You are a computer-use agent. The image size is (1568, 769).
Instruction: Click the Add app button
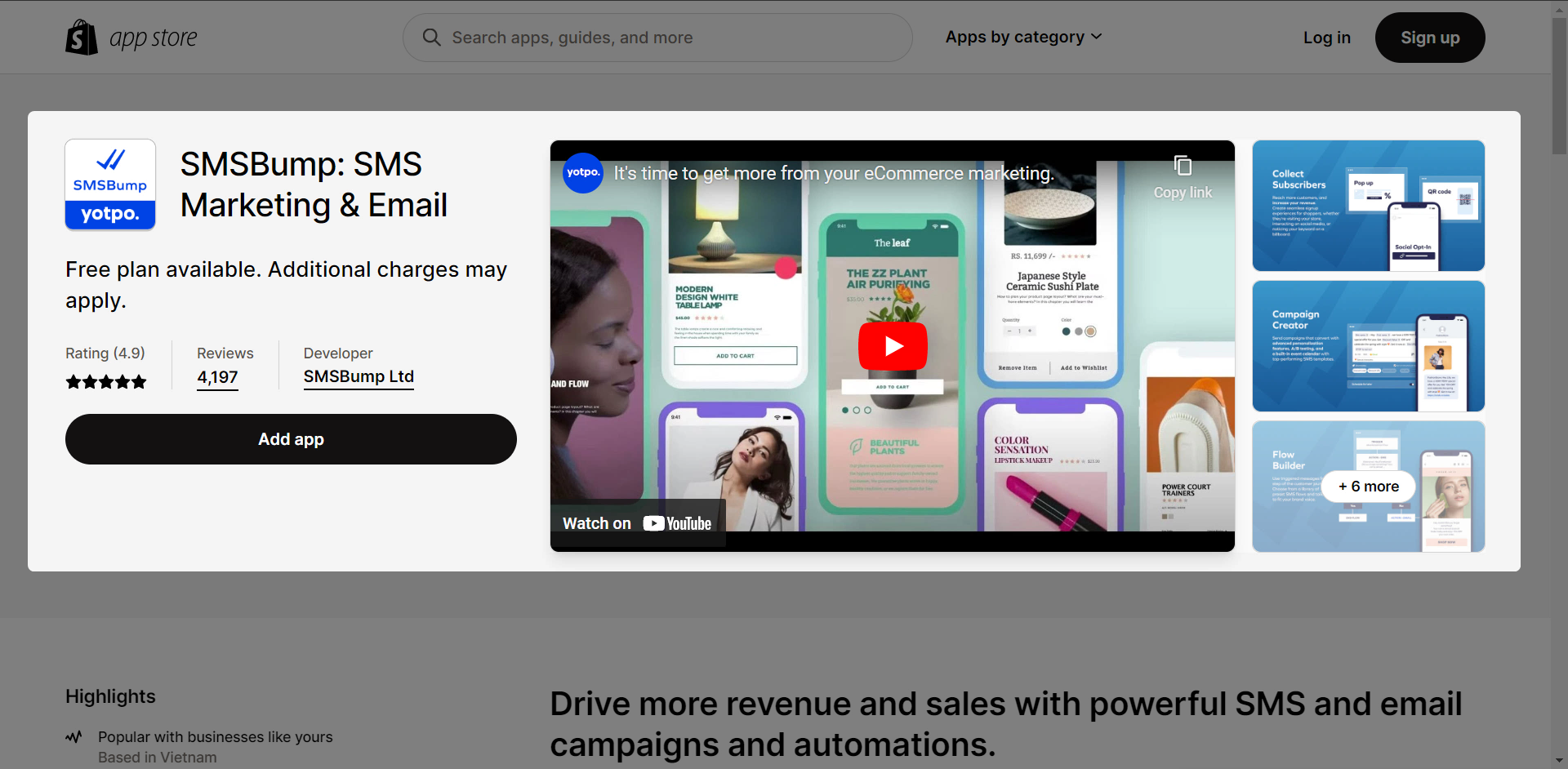coord(291,439)
